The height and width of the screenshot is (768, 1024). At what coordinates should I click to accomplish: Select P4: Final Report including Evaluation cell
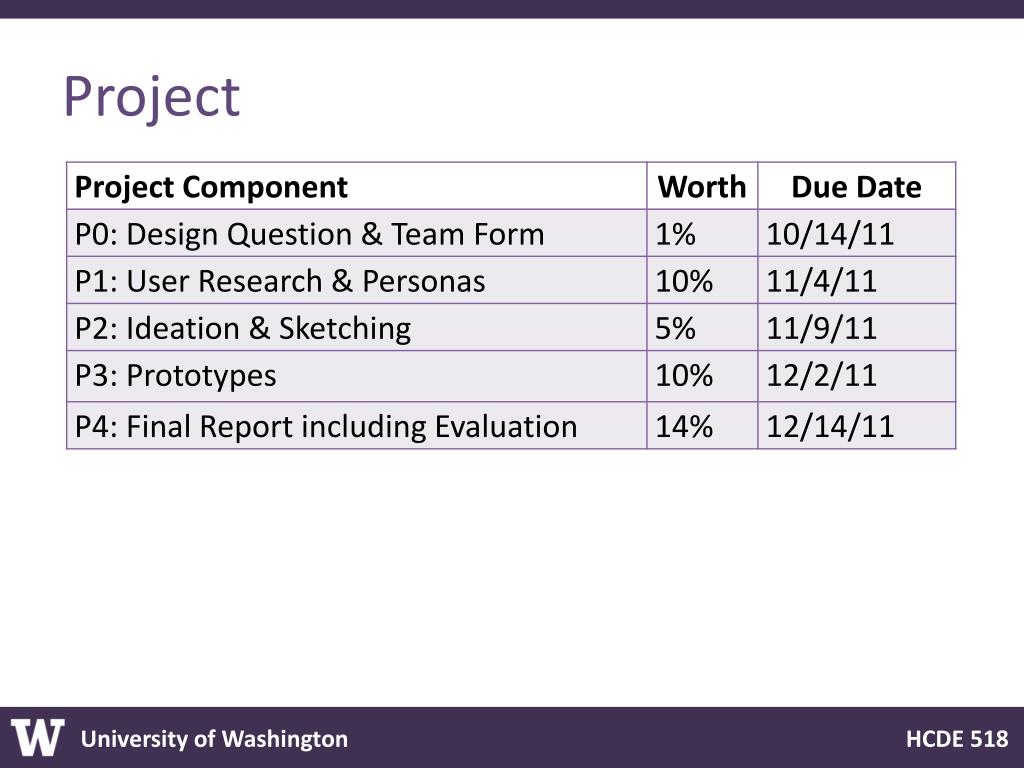(357, 425)
